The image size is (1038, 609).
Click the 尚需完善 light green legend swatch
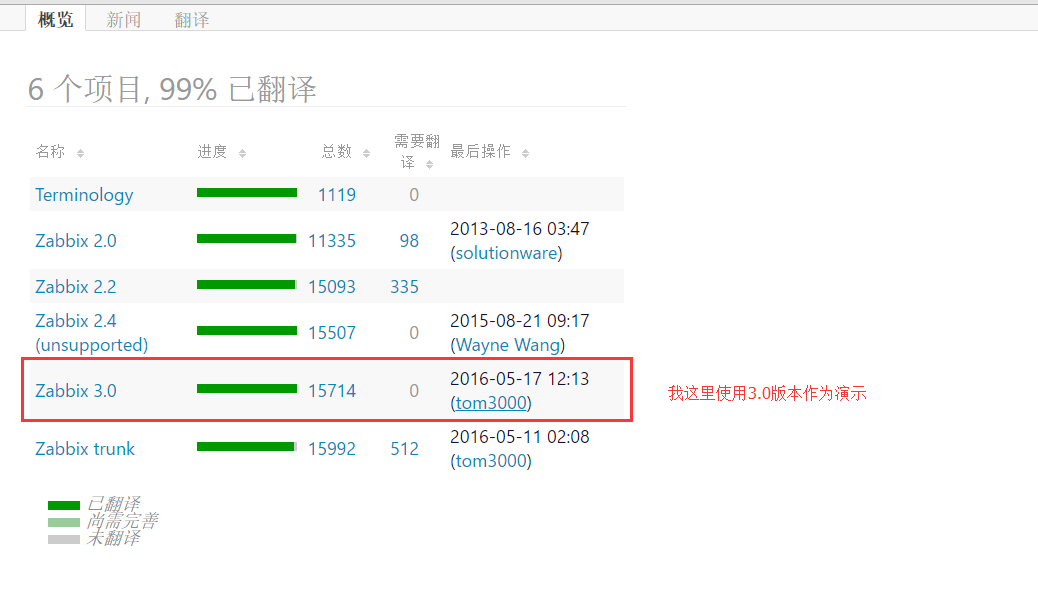pyautogui.click(x=64, y=522)
